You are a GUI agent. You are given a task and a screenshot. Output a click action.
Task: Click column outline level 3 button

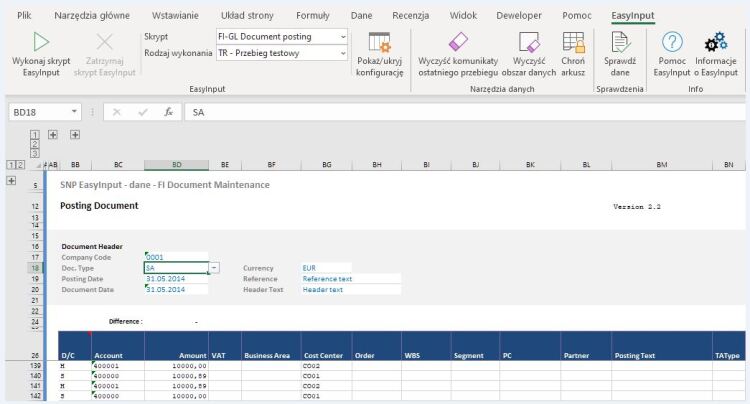[35, 154]
